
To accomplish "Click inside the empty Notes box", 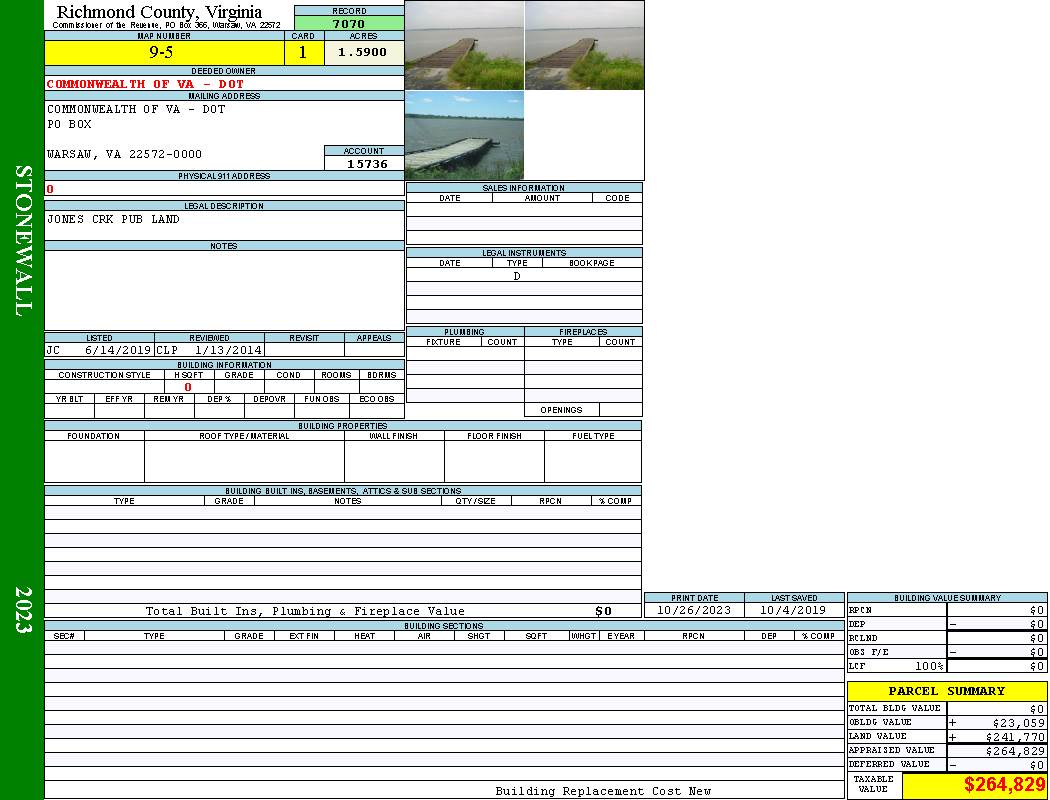I will 223,289.
